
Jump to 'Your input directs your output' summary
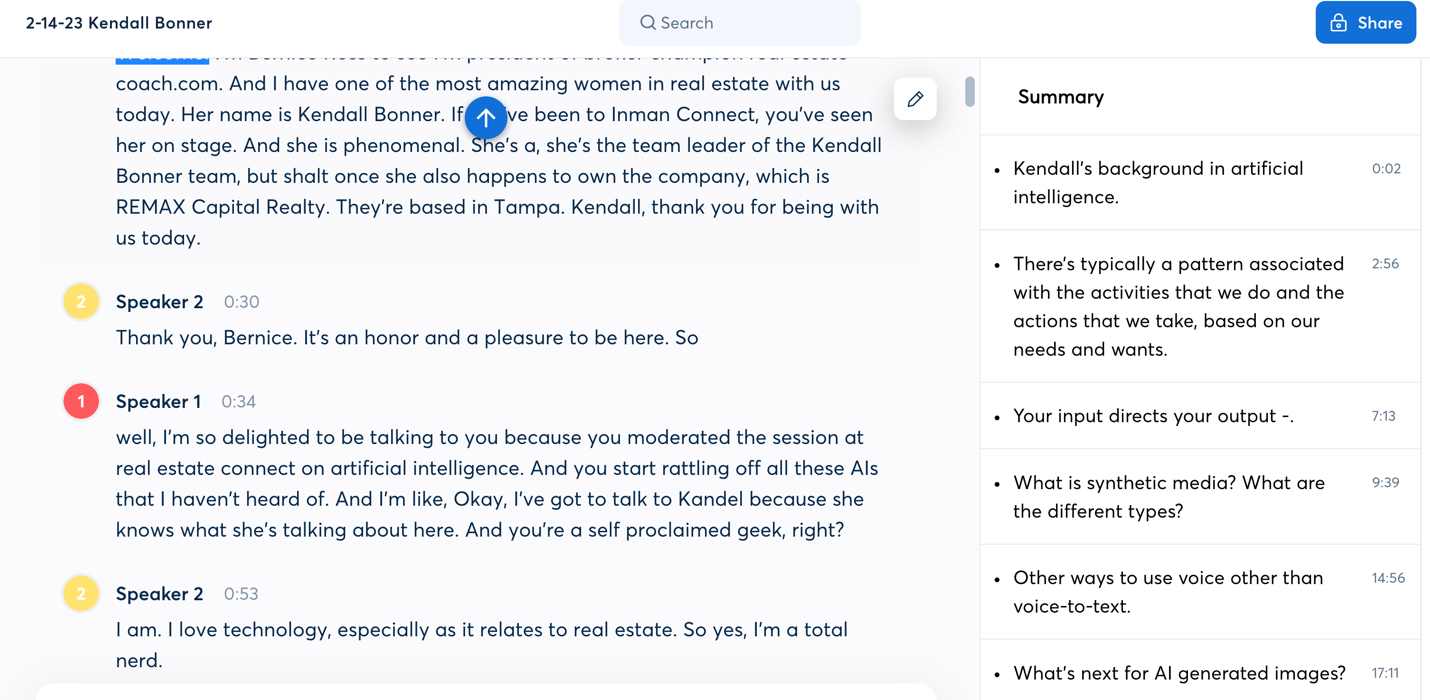pos(1152,416)
